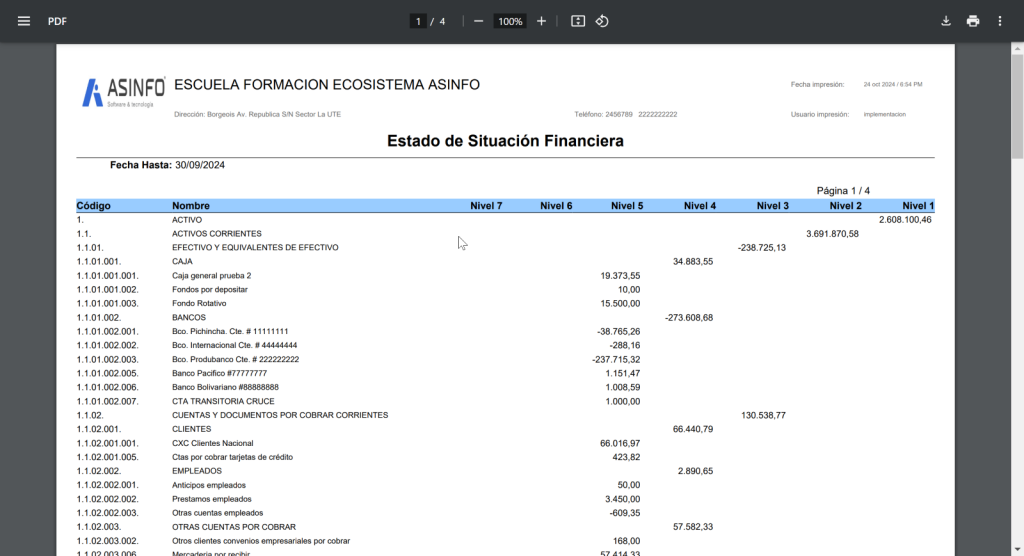Click 'Bco. Pichincha. Cte. # 11111111'
The image size is (1024, 556).
230,332
